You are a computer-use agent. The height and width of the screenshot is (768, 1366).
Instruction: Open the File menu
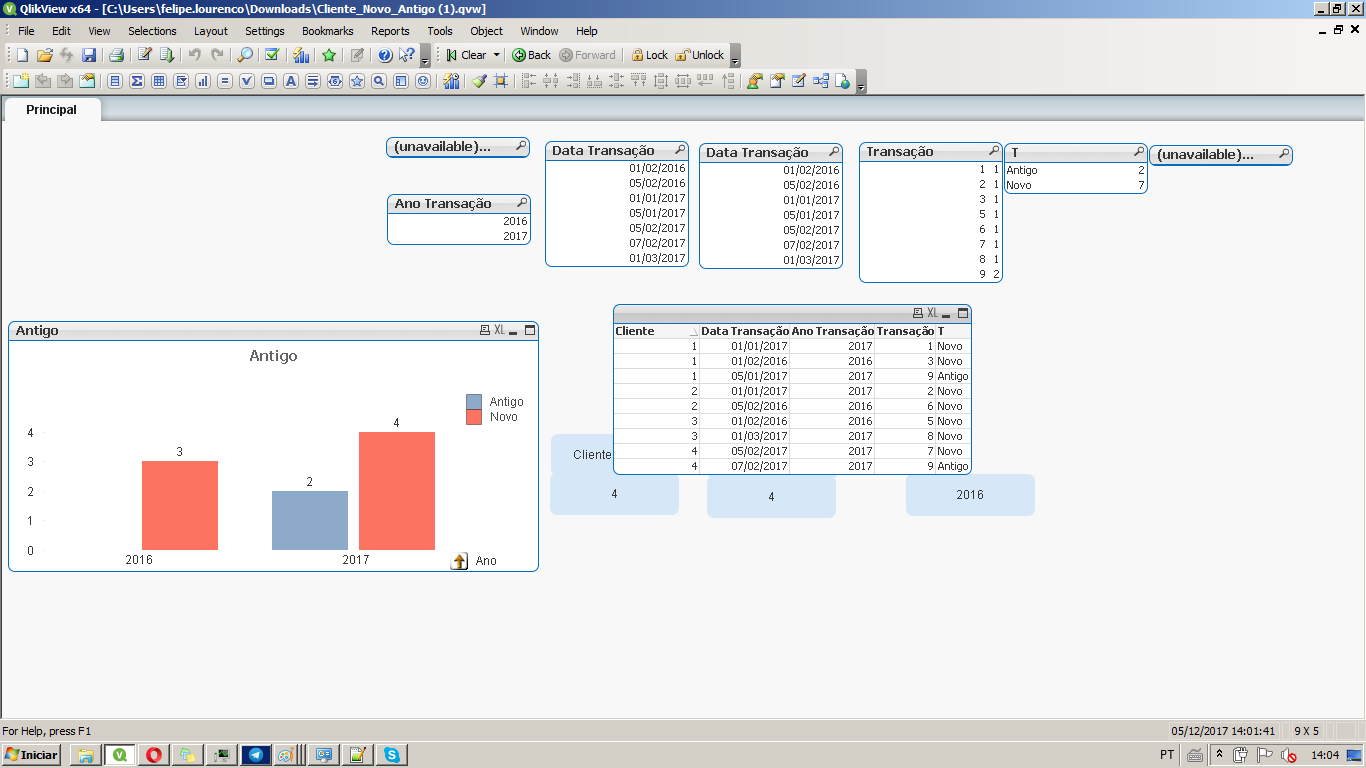pyautogui.click(x=26, y=31)
